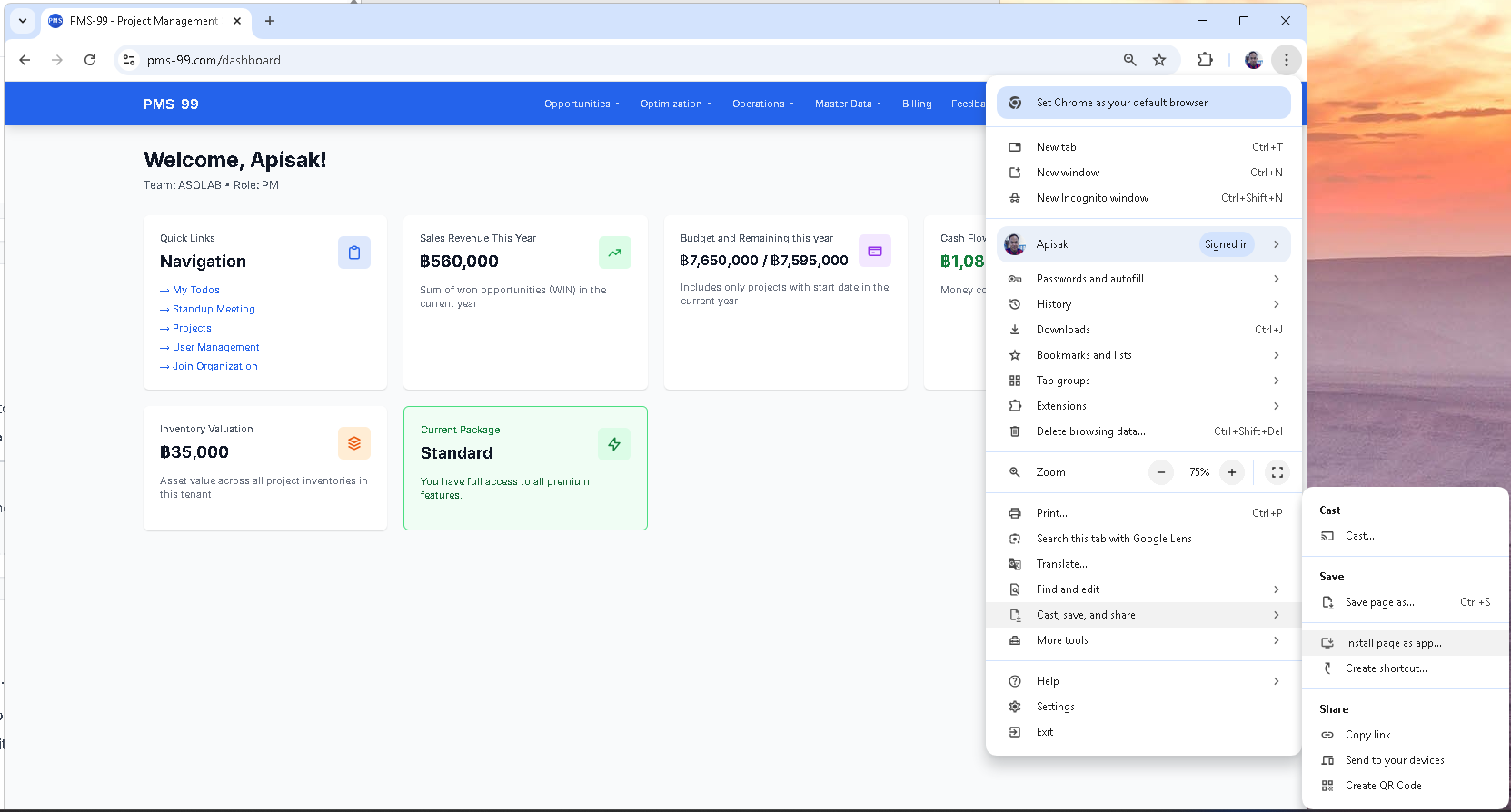This screenshot has height=812, width=1511.
Task: Choose Save page as...
Action: tap(1406, 602)
